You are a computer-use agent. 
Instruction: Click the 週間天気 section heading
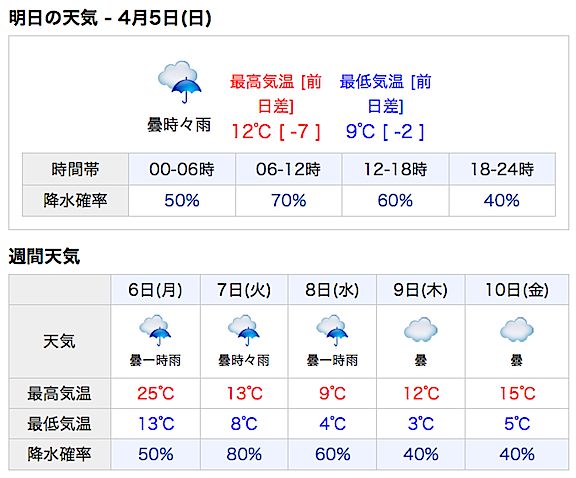point(44,256)
